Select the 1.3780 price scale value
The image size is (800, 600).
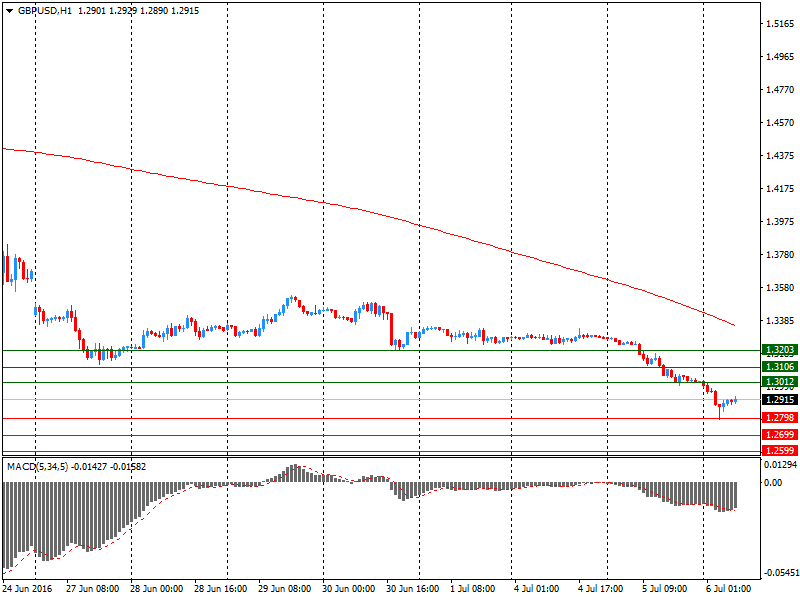[780, 255]
